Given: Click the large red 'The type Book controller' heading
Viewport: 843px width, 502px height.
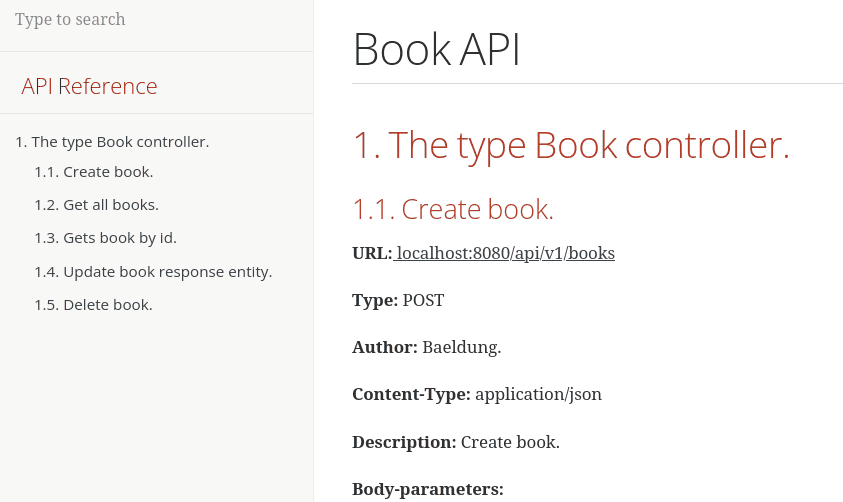Looking at the screenshot, I should click(571, 145).
